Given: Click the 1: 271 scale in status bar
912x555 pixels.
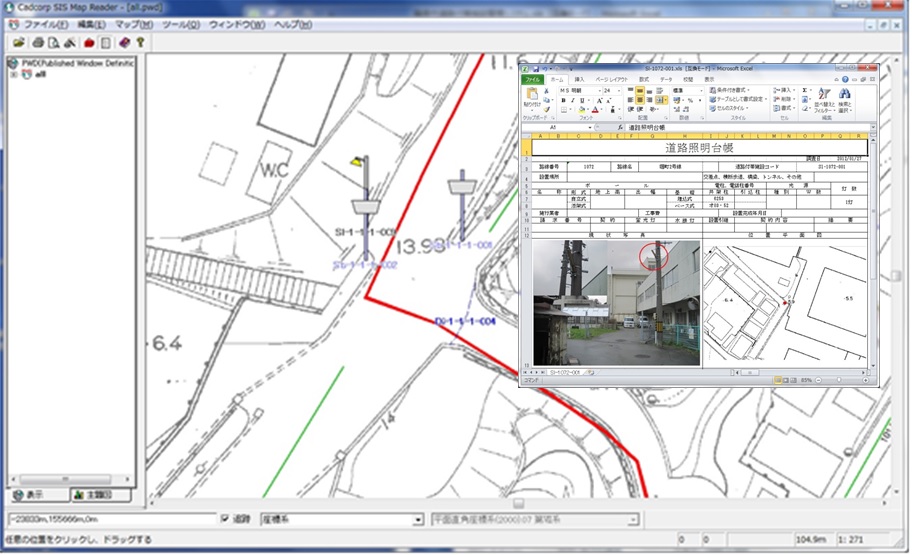Looking at the screenshot, I should tap(851, 539).
